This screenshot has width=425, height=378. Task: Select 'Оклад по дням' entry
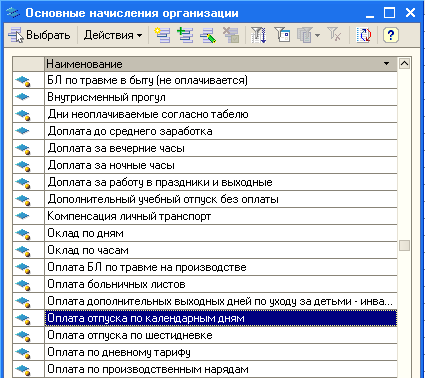point(221,233)
